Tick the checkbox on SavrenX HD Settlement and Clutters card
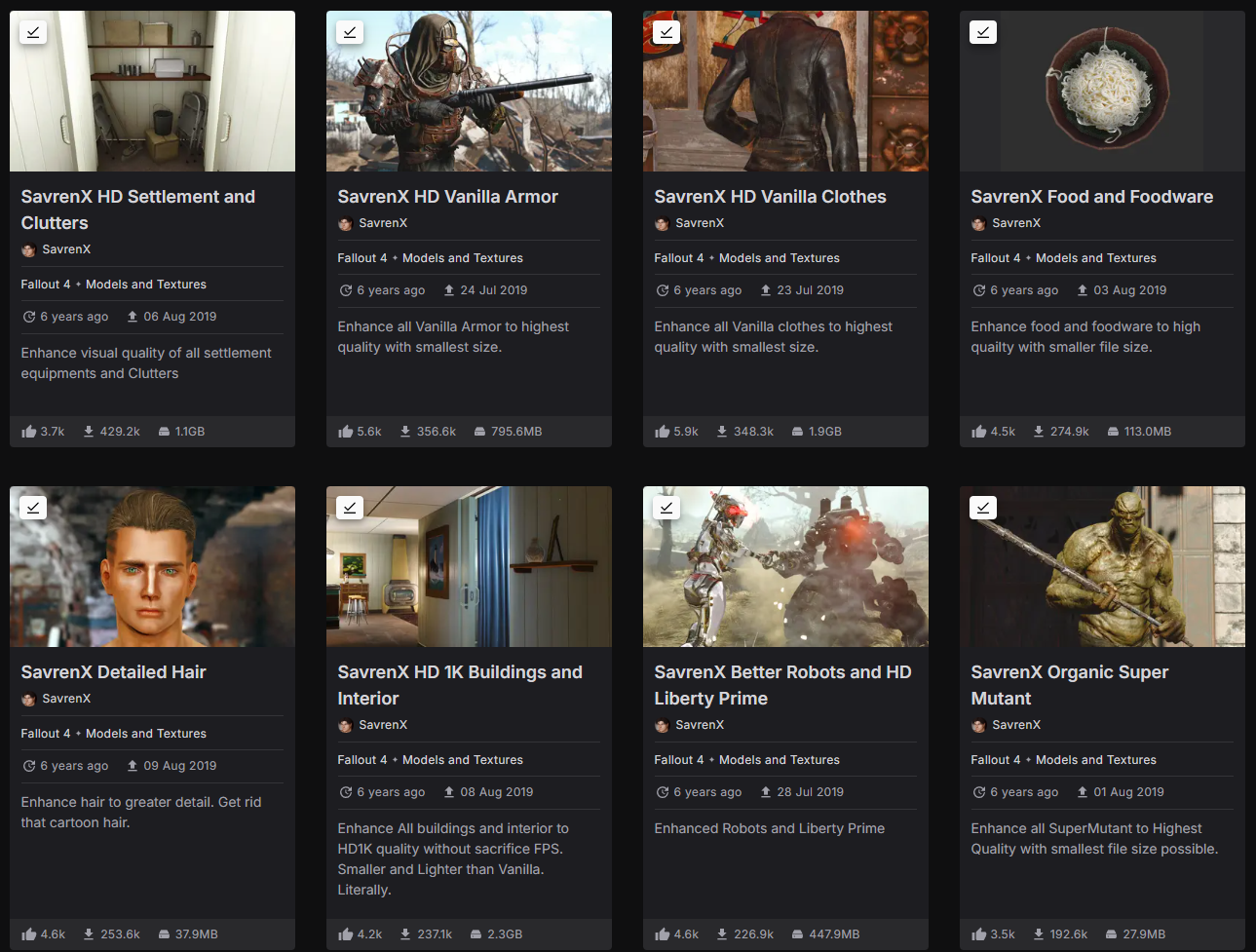The width and height of the screenshot is (1256, 952). 33,32
